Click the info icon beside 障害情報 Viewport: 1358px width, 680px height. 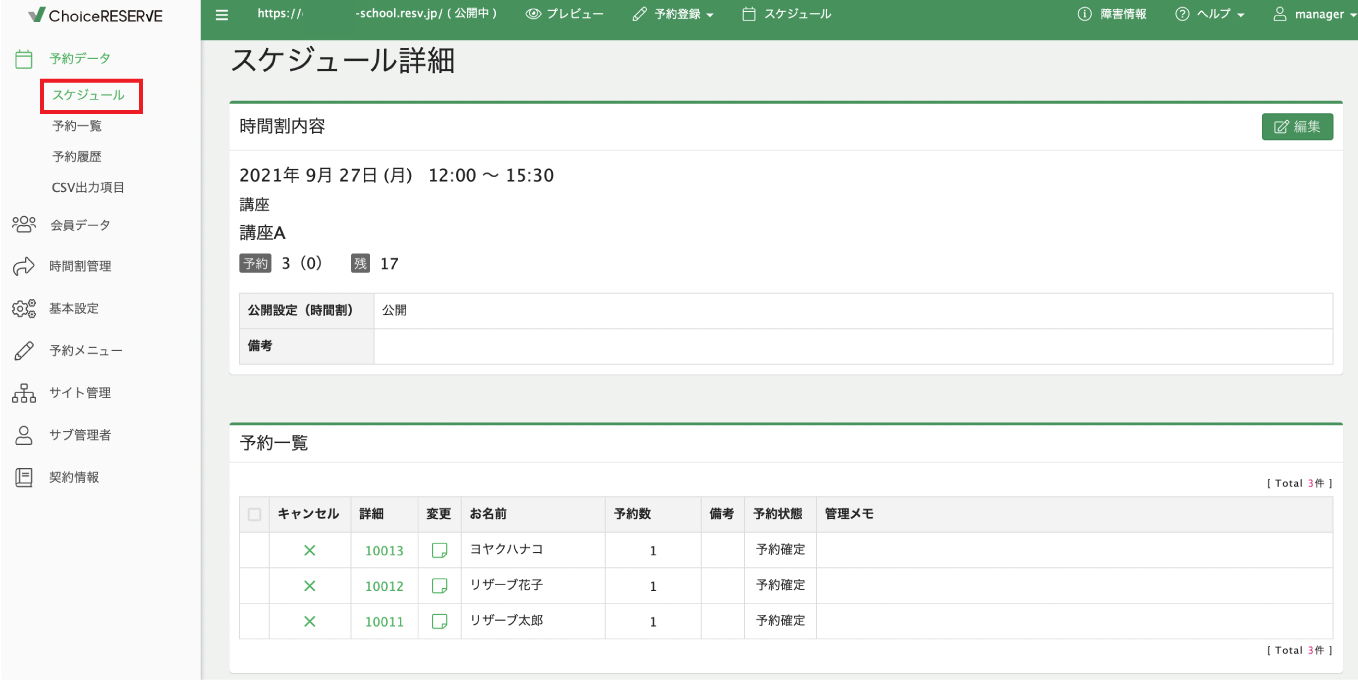[x=1084, y=15]
